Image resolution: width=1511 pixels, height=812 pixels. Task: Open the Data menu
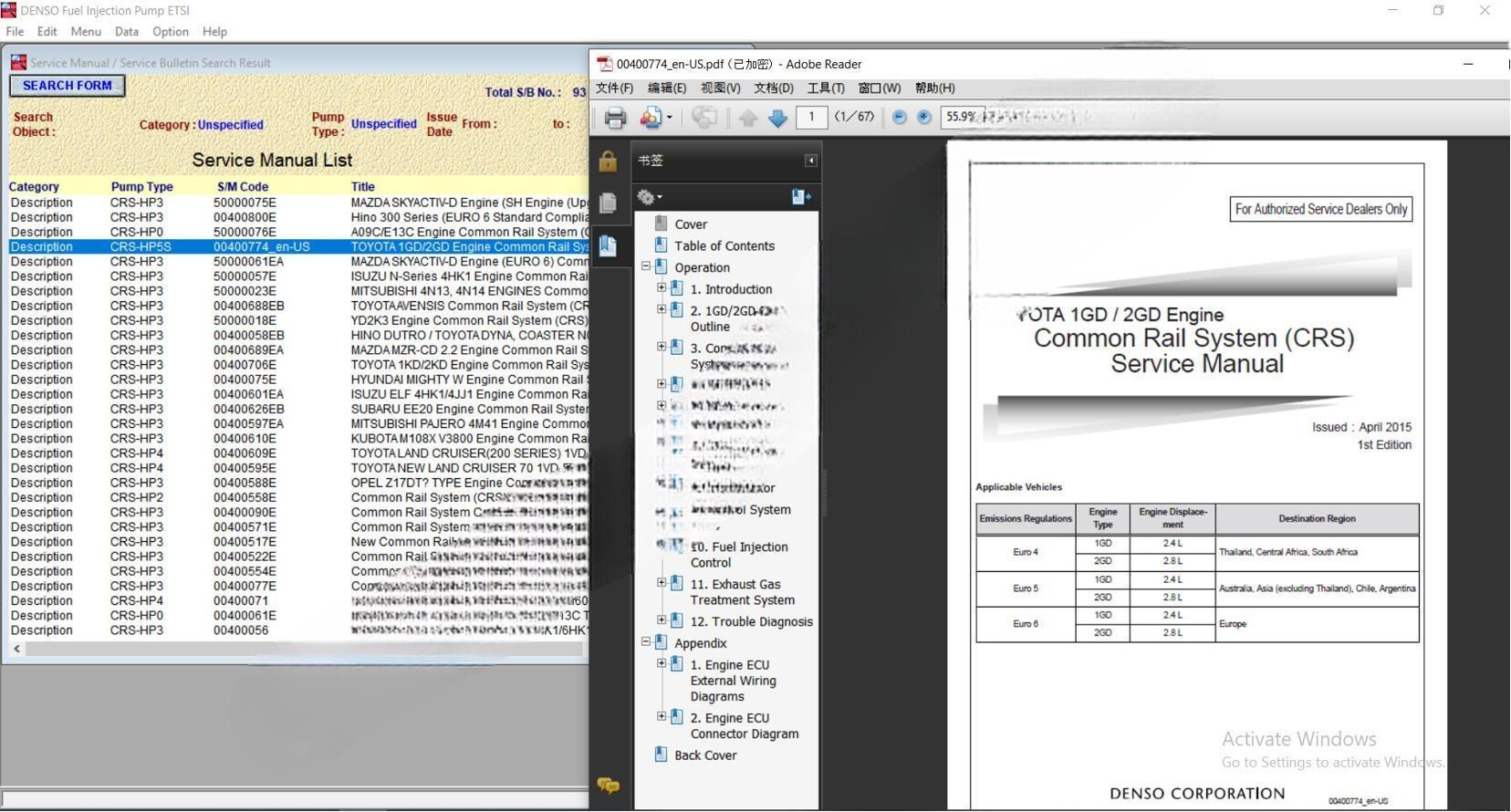(x=126, y=31)
